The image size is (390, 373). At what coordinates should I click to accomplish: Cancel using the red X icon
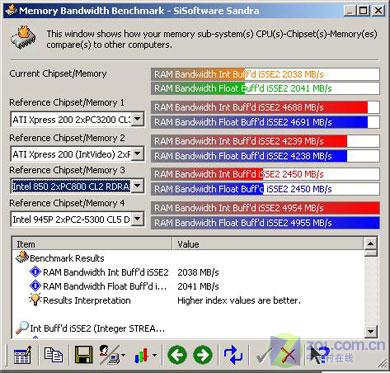pyautogui.click(x=289, y=355)
